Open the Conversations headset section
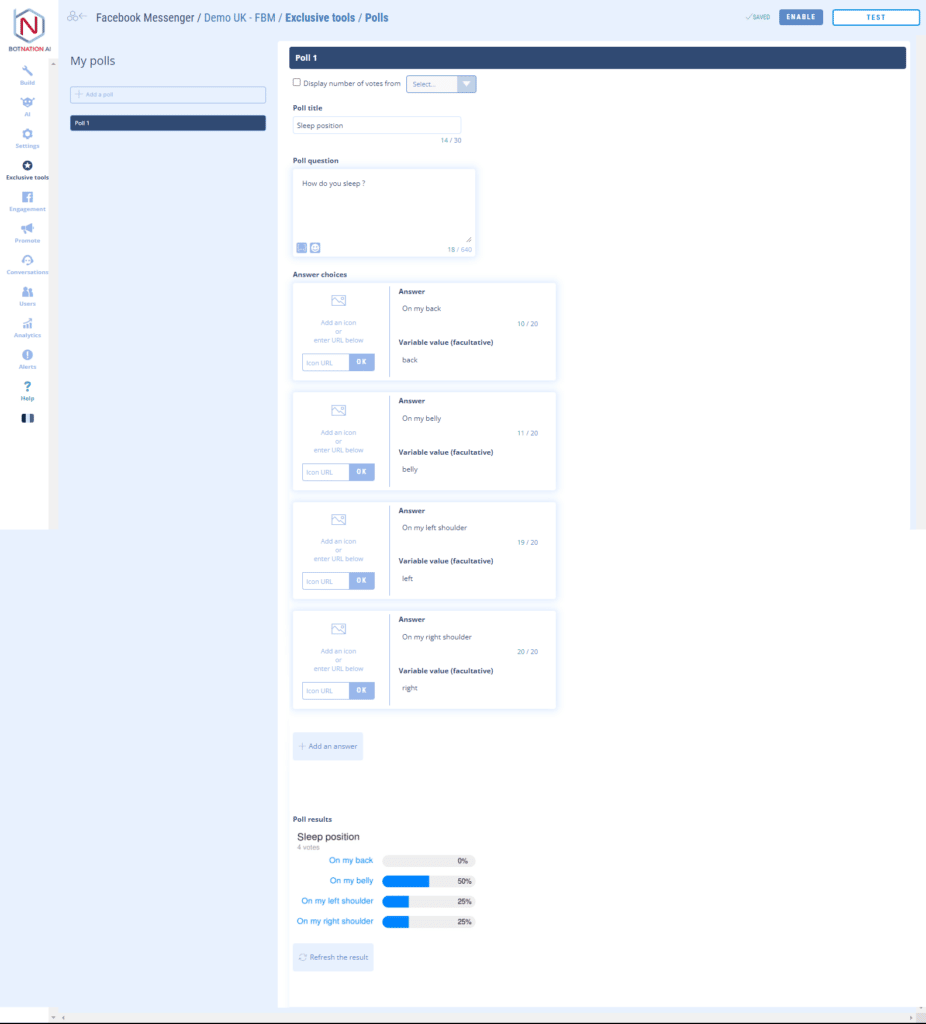 [x=27, y=264]
